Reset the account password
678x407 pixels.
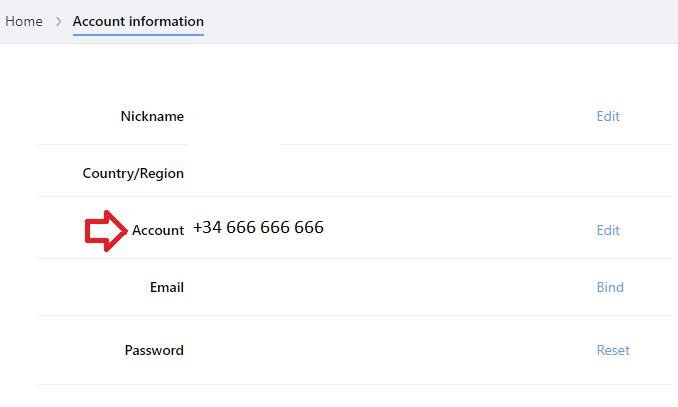613,350
